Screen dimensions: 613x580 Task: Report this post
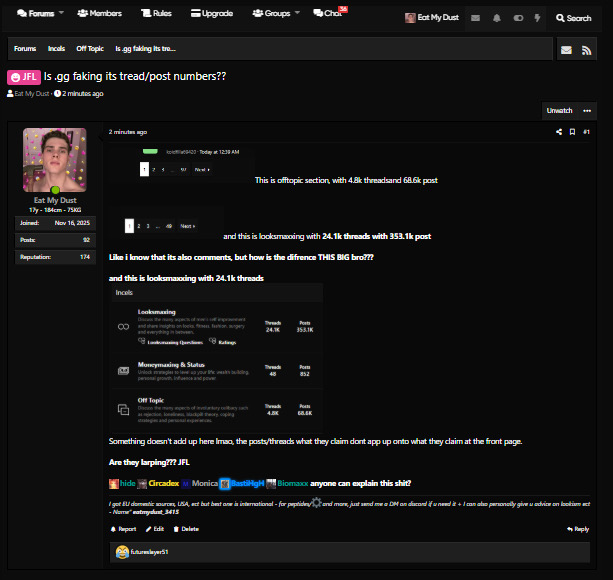click(123, 529)
